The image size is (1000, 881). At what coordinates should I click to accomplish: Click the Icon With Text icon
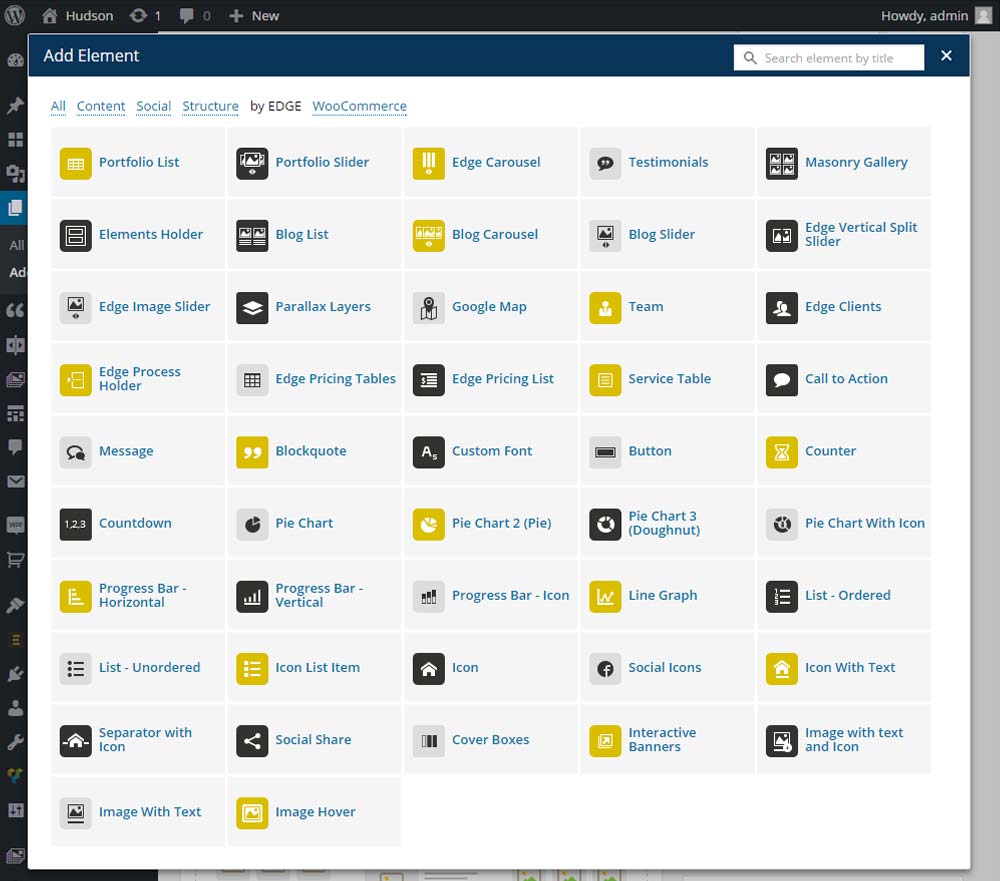tap(782, 668)
